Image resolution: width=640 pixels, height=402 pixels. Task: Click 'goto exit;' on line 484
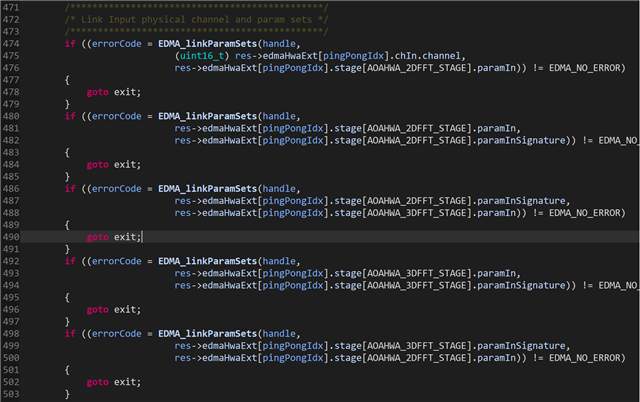[x=113, y=164]
